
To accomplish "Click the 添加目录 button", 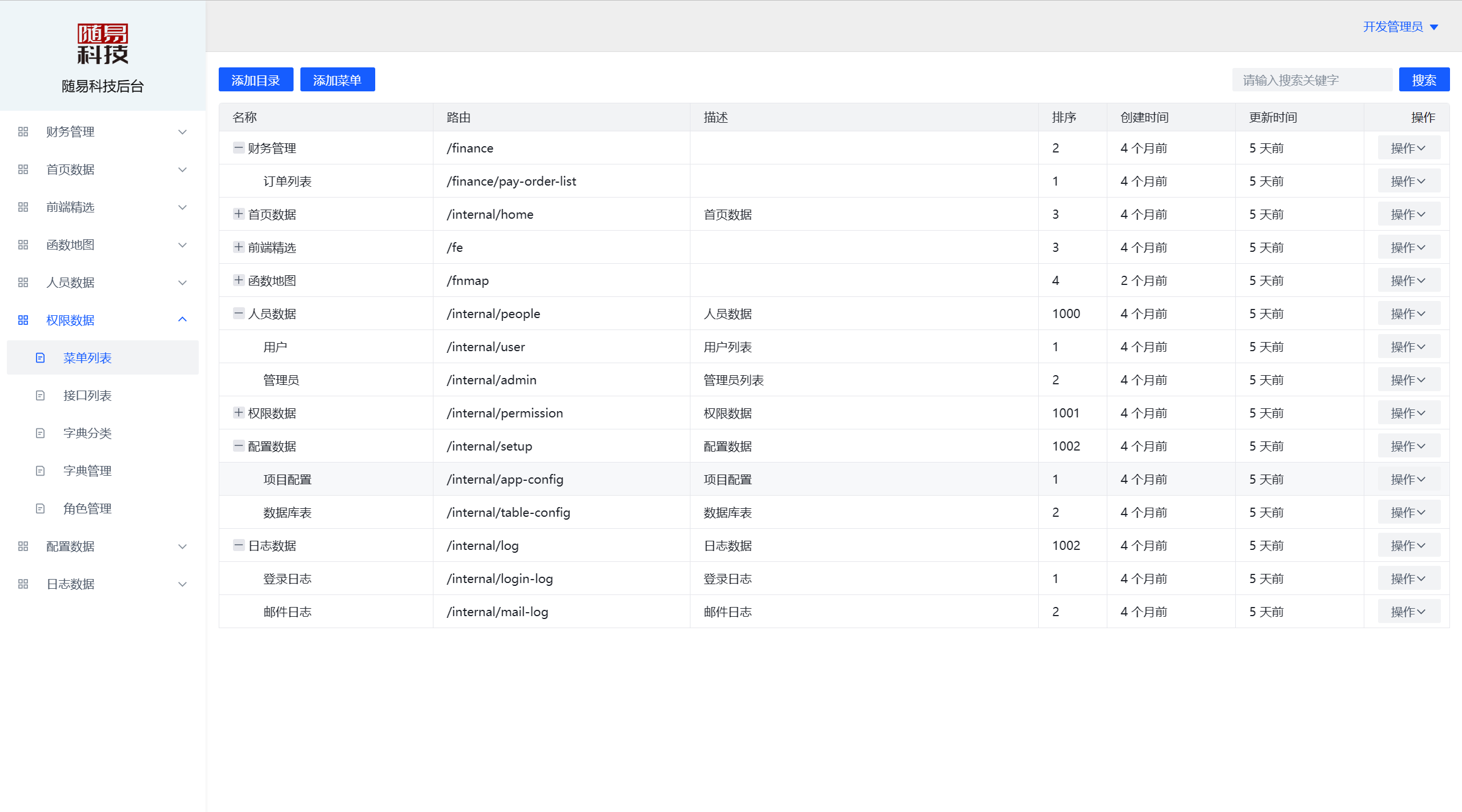I will coord(256,79).
